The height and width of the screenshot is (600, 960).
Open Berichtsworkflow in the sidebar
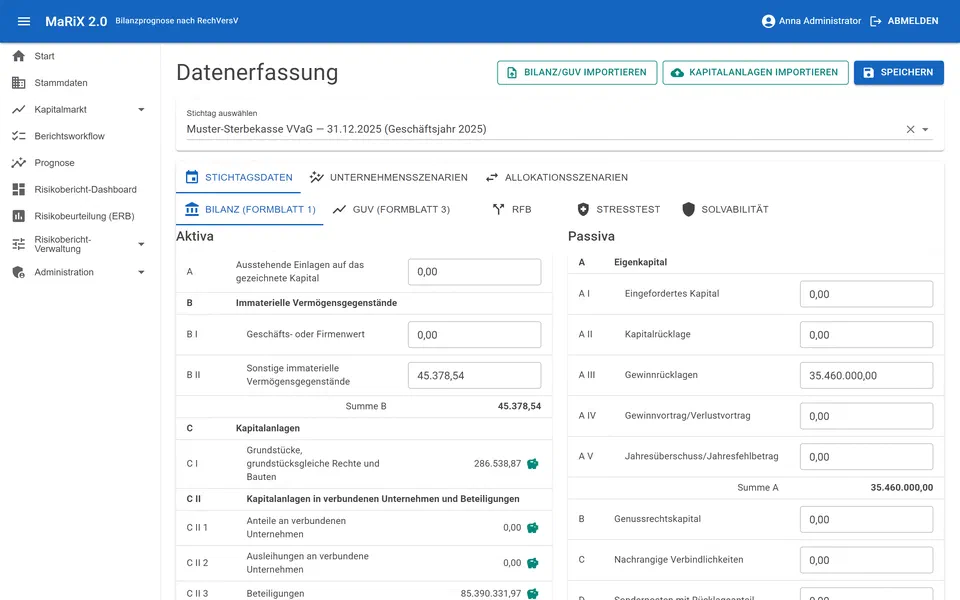click(x=80, y=136)
